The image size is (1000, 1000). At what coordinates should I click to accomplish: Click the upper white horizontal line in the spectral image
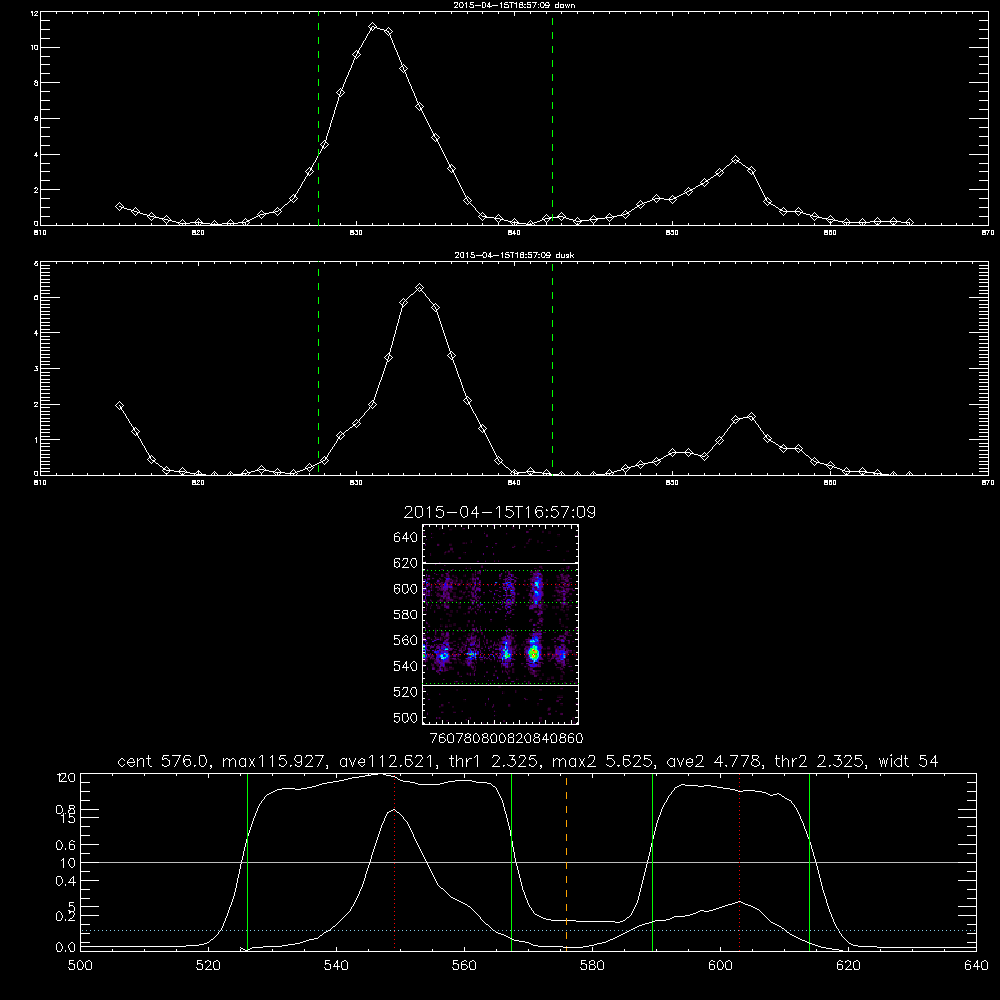tap(501, 563)
